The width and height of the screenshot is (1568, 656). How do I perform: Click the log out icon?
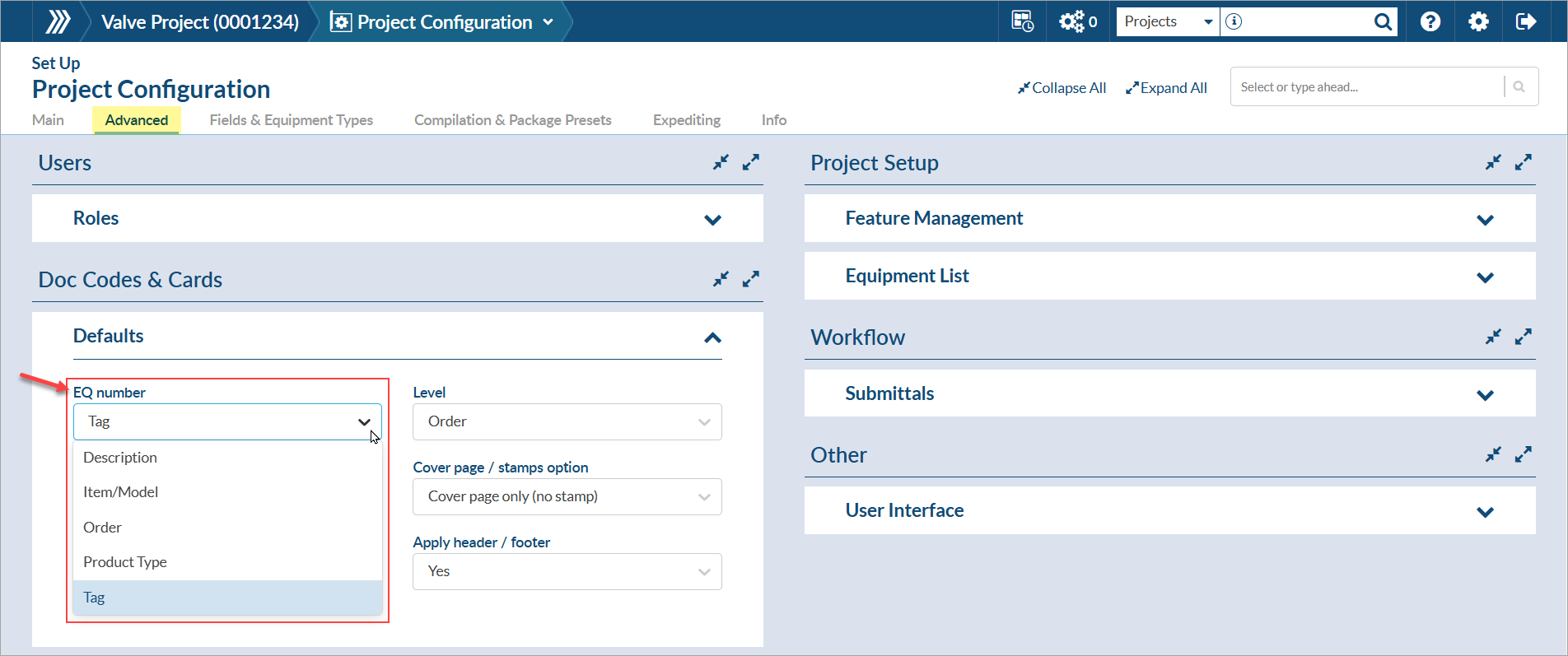(1526, 21)
